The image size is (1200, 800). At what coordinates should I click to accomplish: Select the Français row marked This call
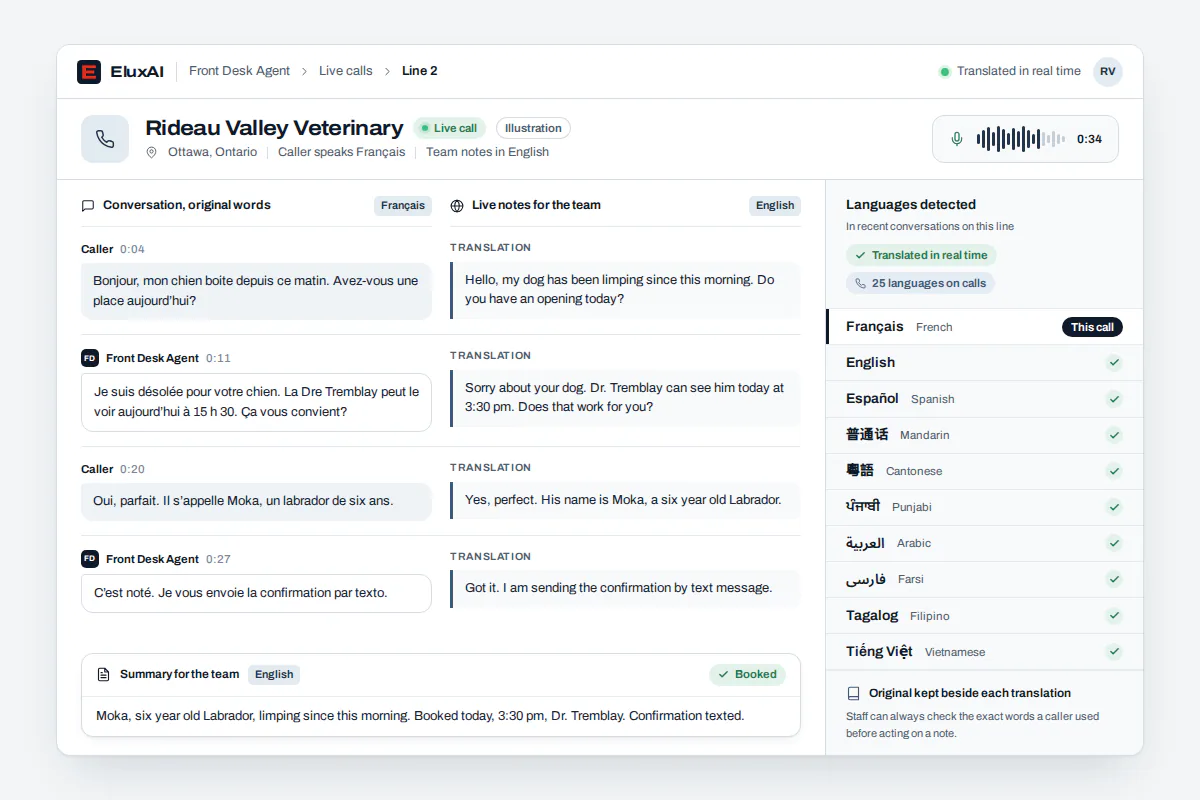984,327
